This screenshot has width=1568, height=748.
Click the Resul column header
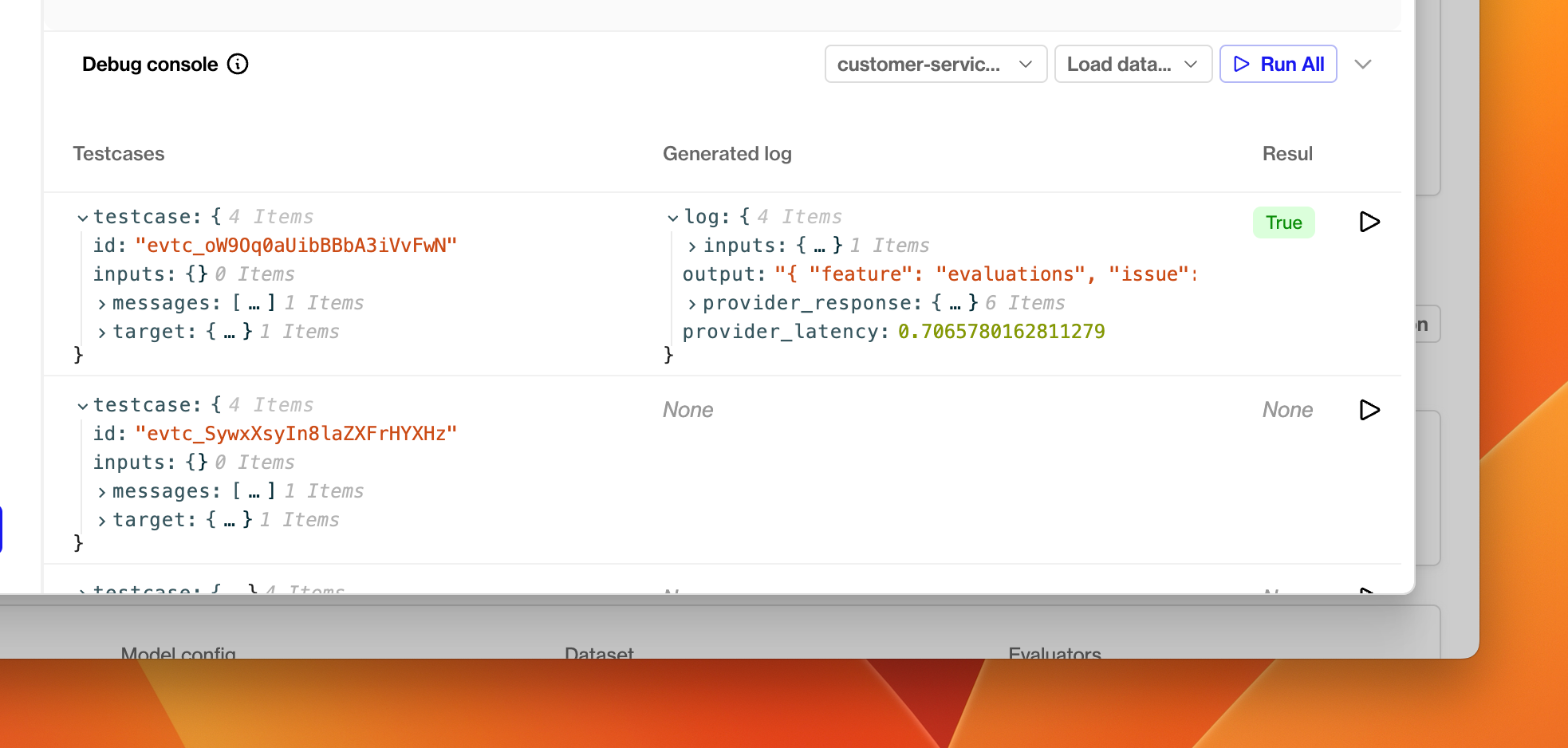1287,154
